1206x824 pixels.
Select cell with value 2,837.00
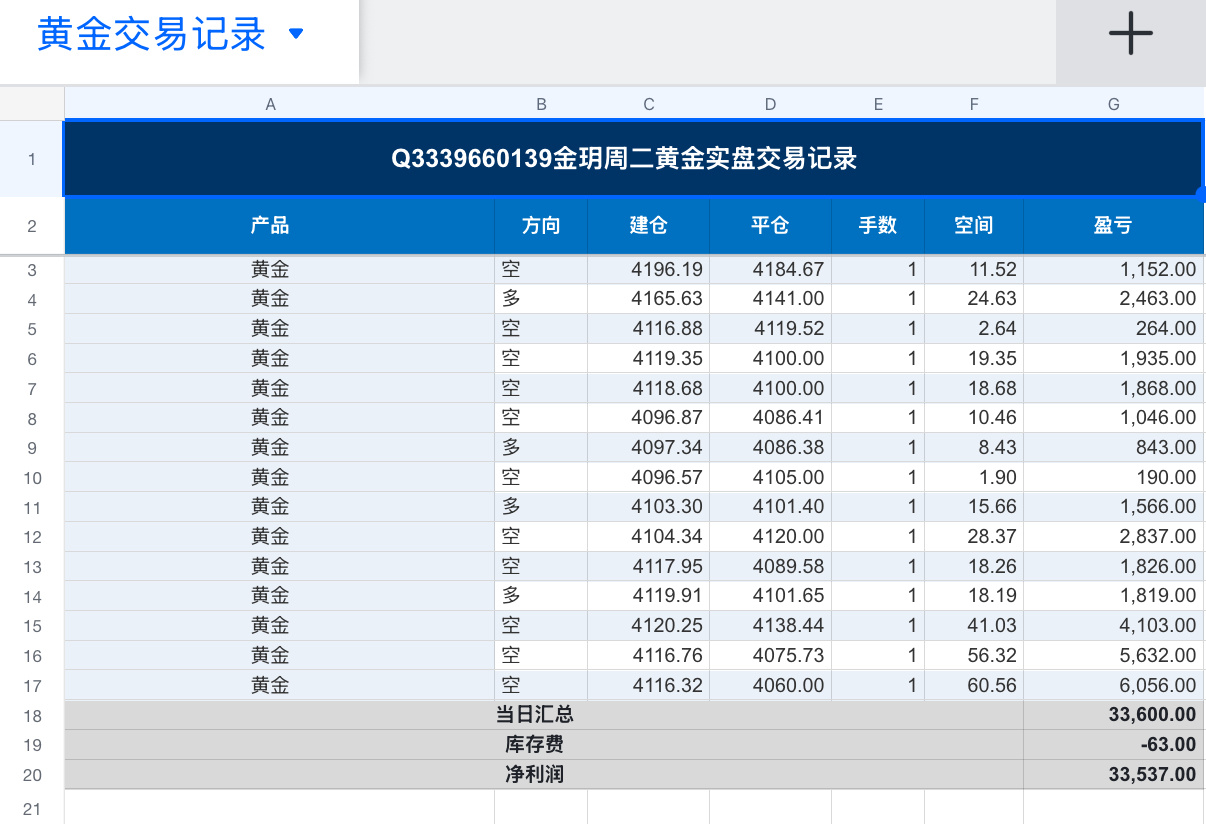point(1114,536)
